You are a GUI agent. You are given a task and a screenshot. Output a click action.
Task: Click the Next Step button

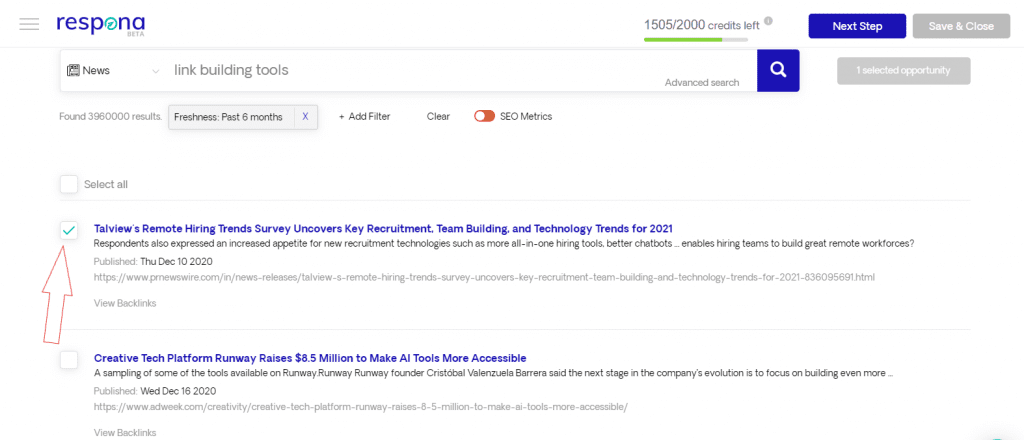pyautogui.click(x=857, y=26)
